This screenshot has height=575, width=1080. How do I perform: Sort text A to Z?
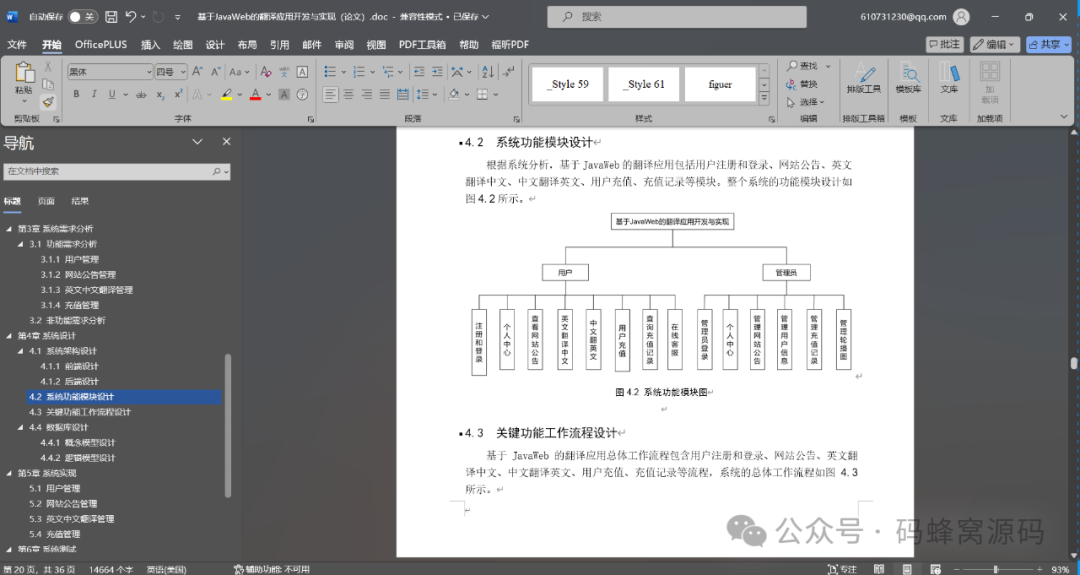coord(488,72)
